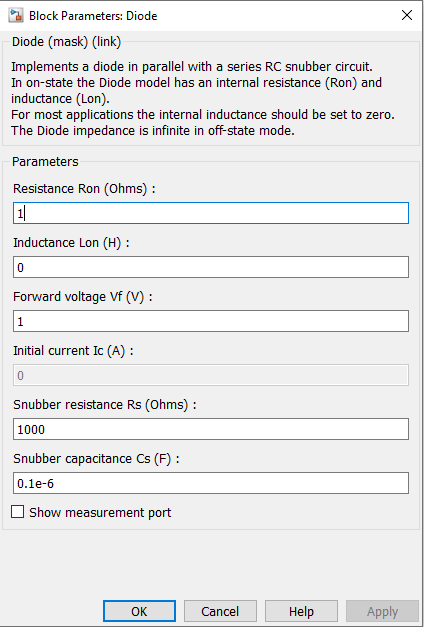Click into the Forward voltage Vf field
The height and width of the screenshot is (627, 424).
(211, 321)
